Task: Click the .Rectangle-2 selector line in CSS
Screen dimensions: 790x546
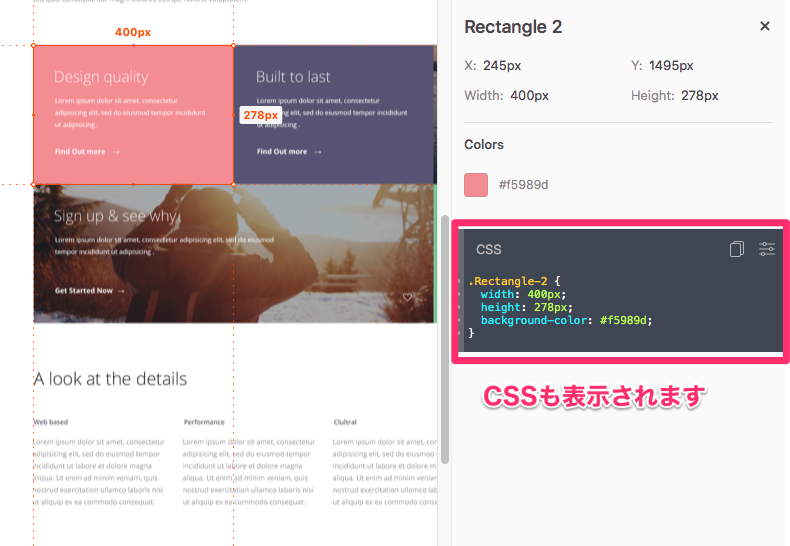Action: [x=514, y=281]
